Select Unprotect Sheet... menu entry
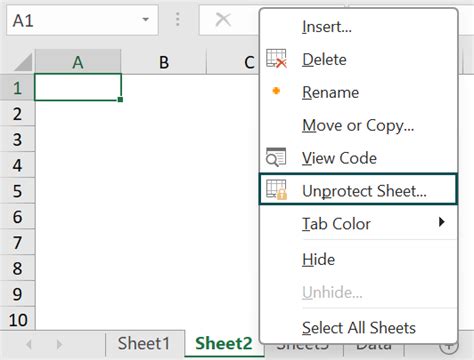The image size is (474, 360). (x=358, y=189)
